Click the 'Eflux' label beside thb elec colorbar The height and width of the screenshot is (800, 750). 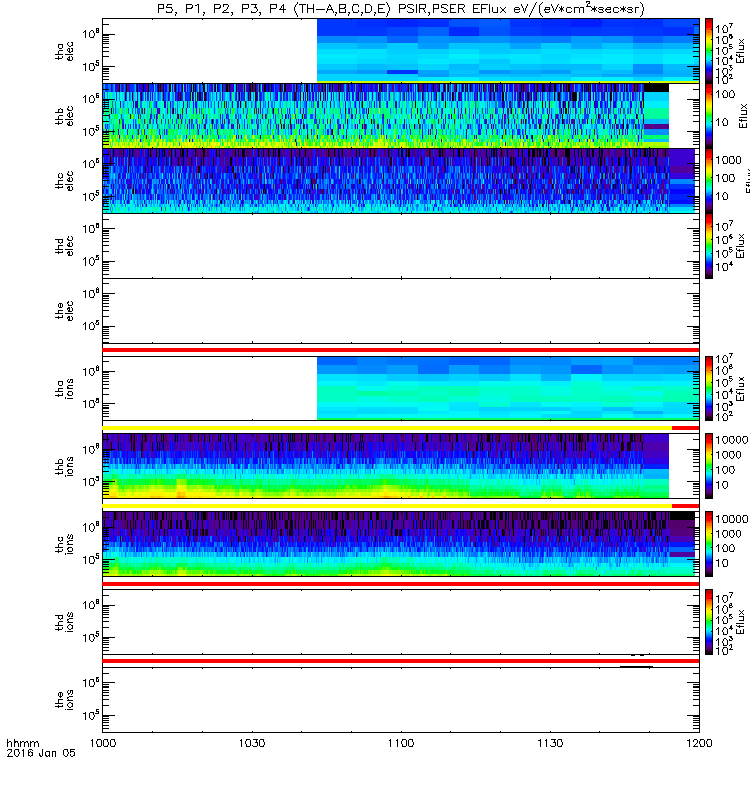(x=743, y=116)
